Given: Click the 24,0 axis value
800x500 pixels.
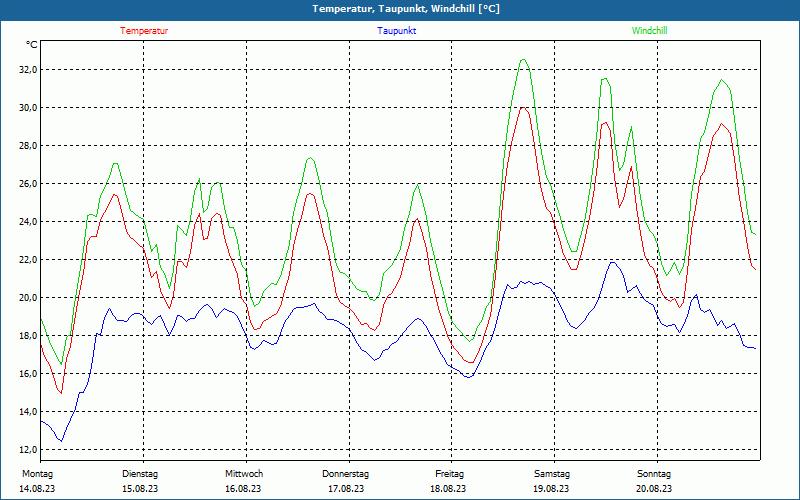Looking at the screenshot, I should tap(28, 222).
